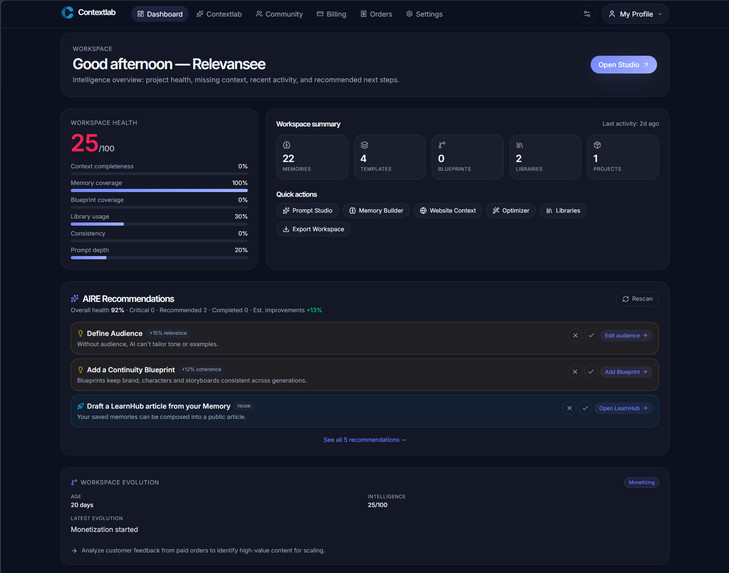Switch to the Contextlab nav tab
Screen dimensions: 729x573
[219, 14]
